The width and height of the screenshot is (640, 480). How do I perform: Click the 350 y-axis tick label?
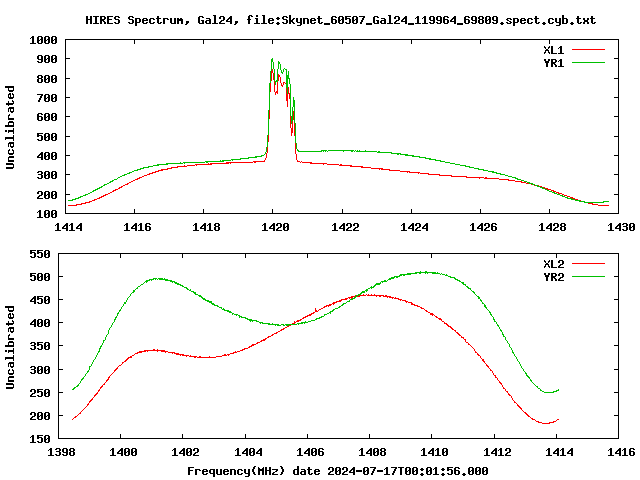tap(40, 347)
